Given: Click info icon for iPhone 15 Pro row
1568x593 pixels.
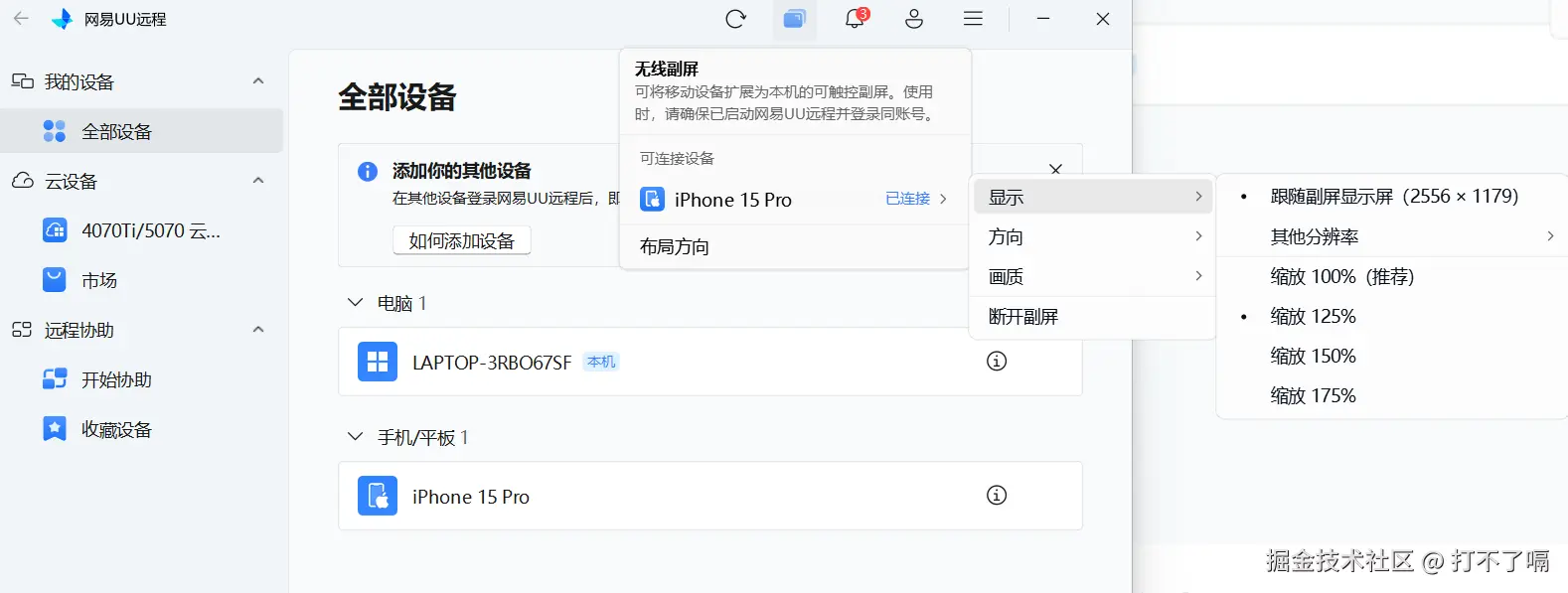Looking at the screenshot, I should (x=997, y=496).
